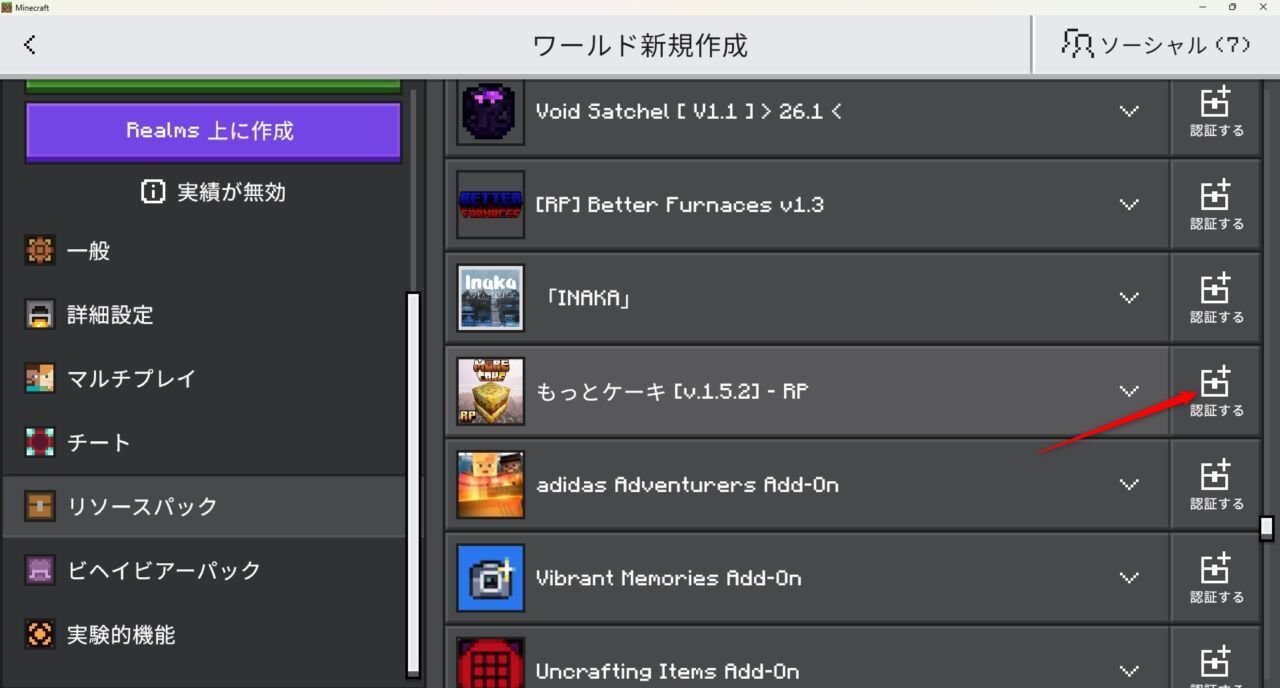The width and height of the screenshot is (1280, 688).
Task: Click the Realms 上に作成 button
Action: 213,130
